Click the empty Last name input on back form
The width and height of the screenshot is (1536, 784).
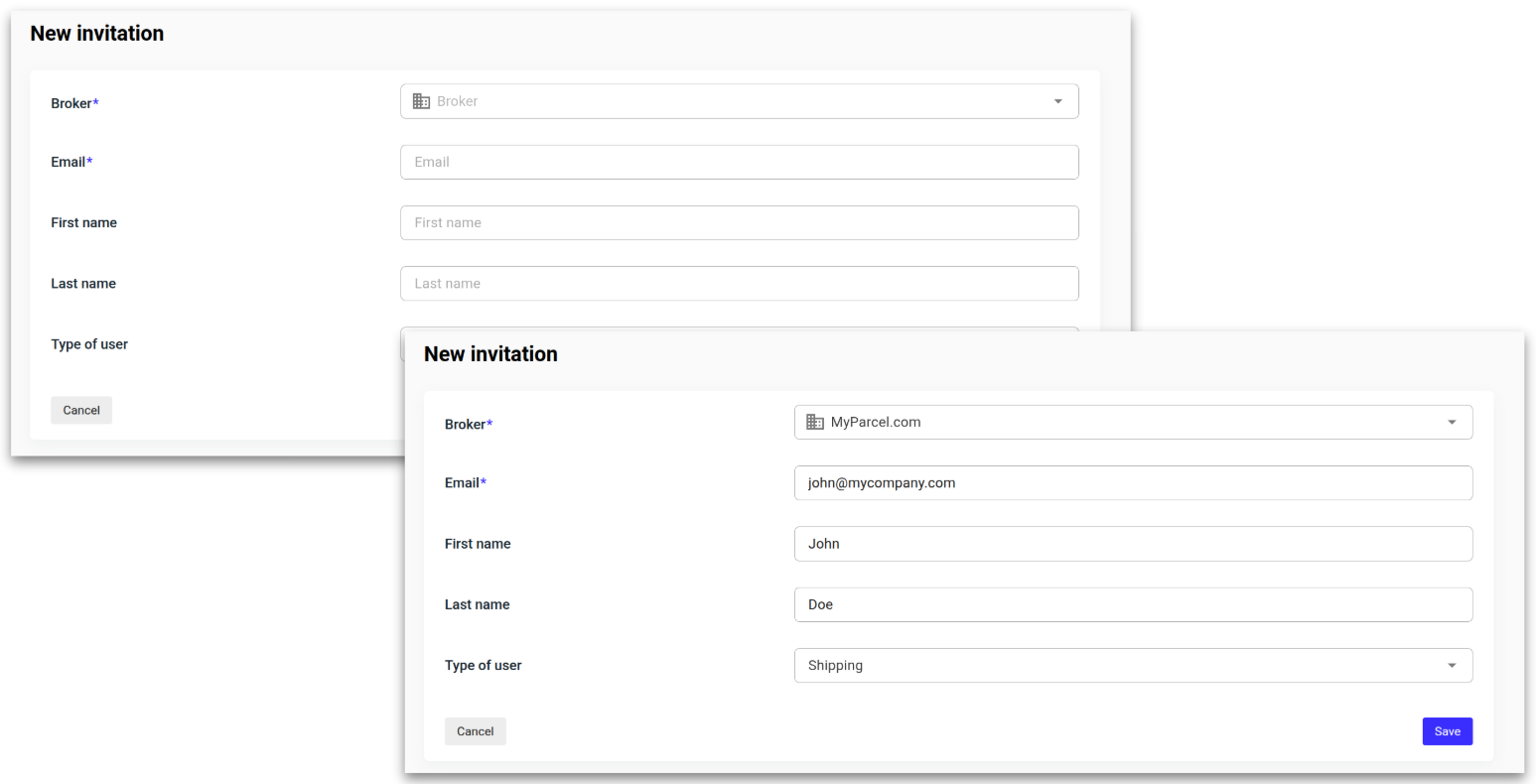739,283
